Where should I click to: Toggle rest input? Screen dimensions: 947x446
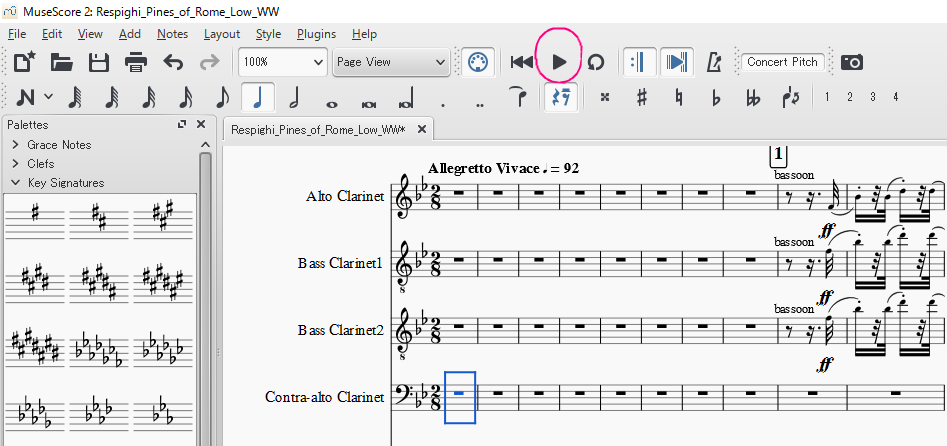tap(561, 97)
